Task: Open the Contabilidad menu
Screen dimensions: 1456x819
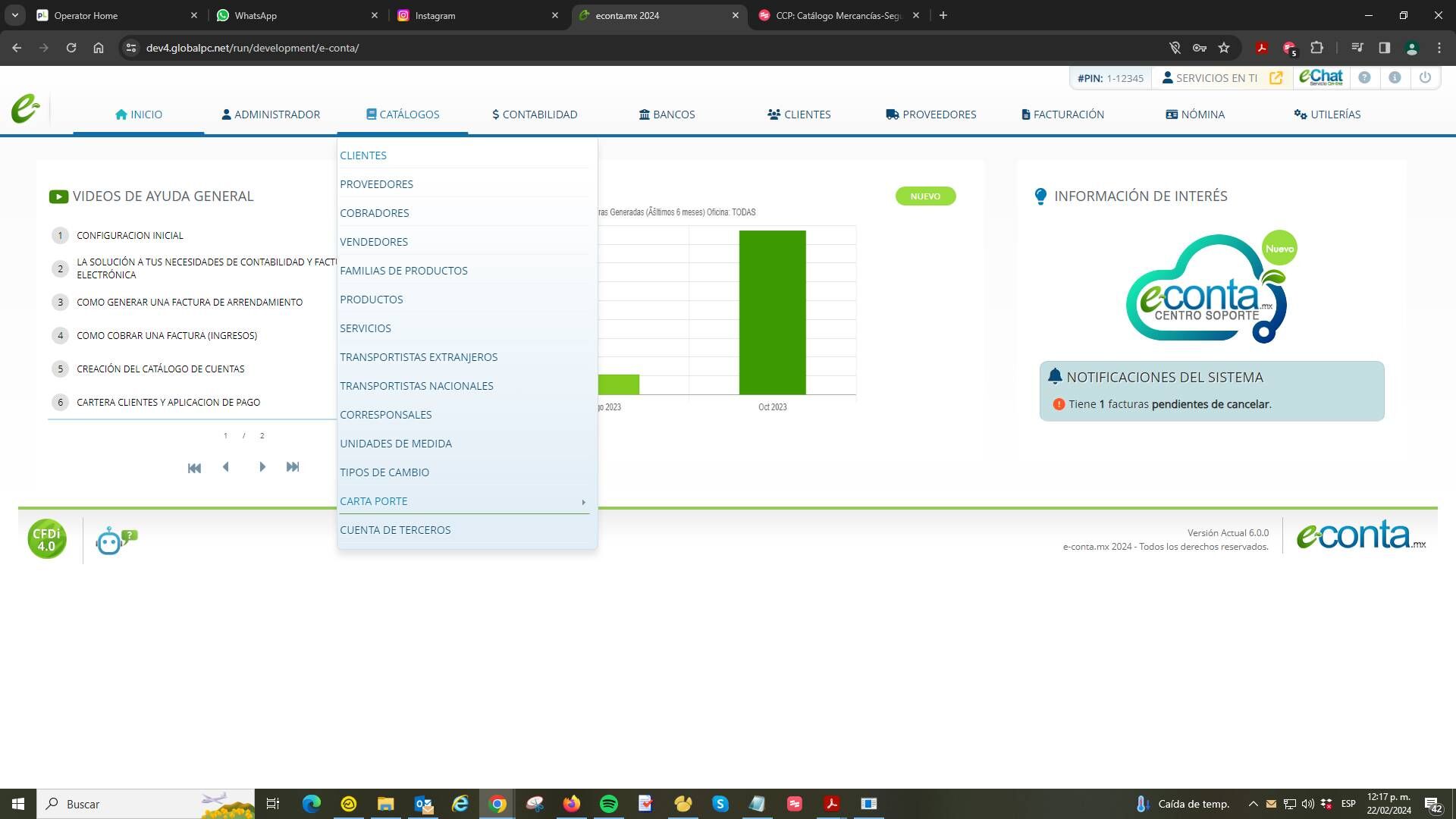Action: coord(535,115)
